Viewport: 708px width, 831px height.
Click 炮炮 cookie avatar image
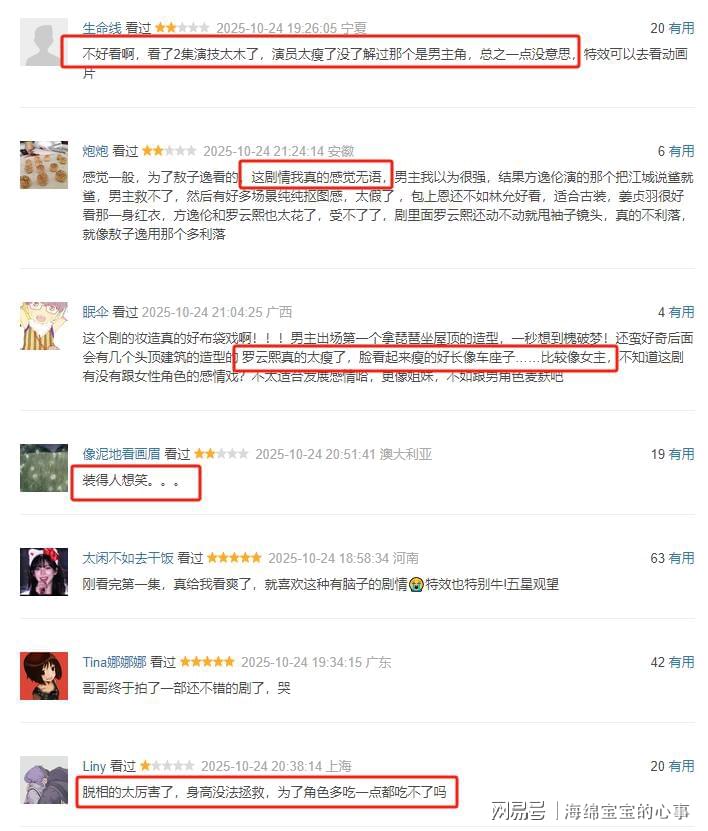[44, 165]
